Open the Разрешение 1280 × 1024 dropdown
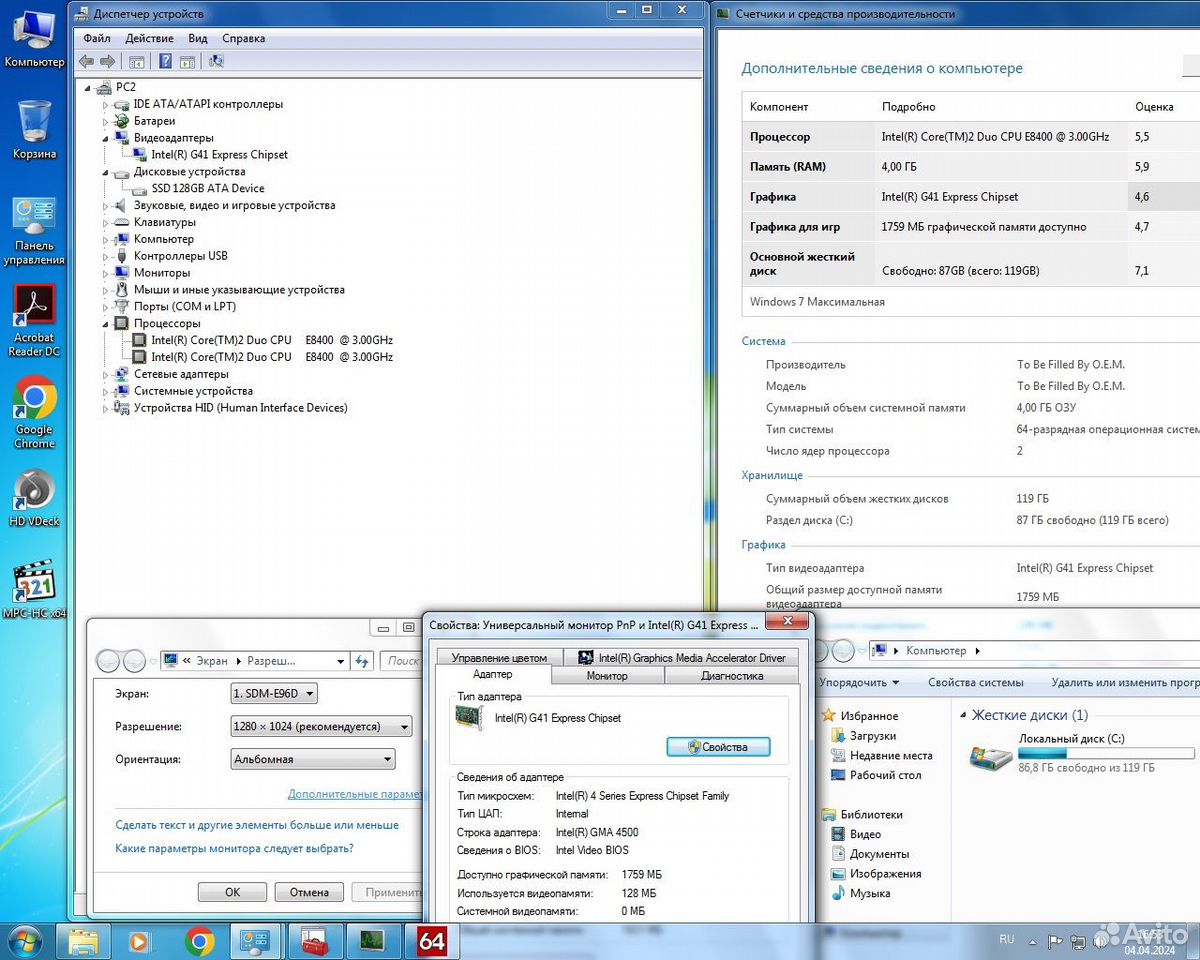This screenshot has width=1200, height=960. (321, 727)
